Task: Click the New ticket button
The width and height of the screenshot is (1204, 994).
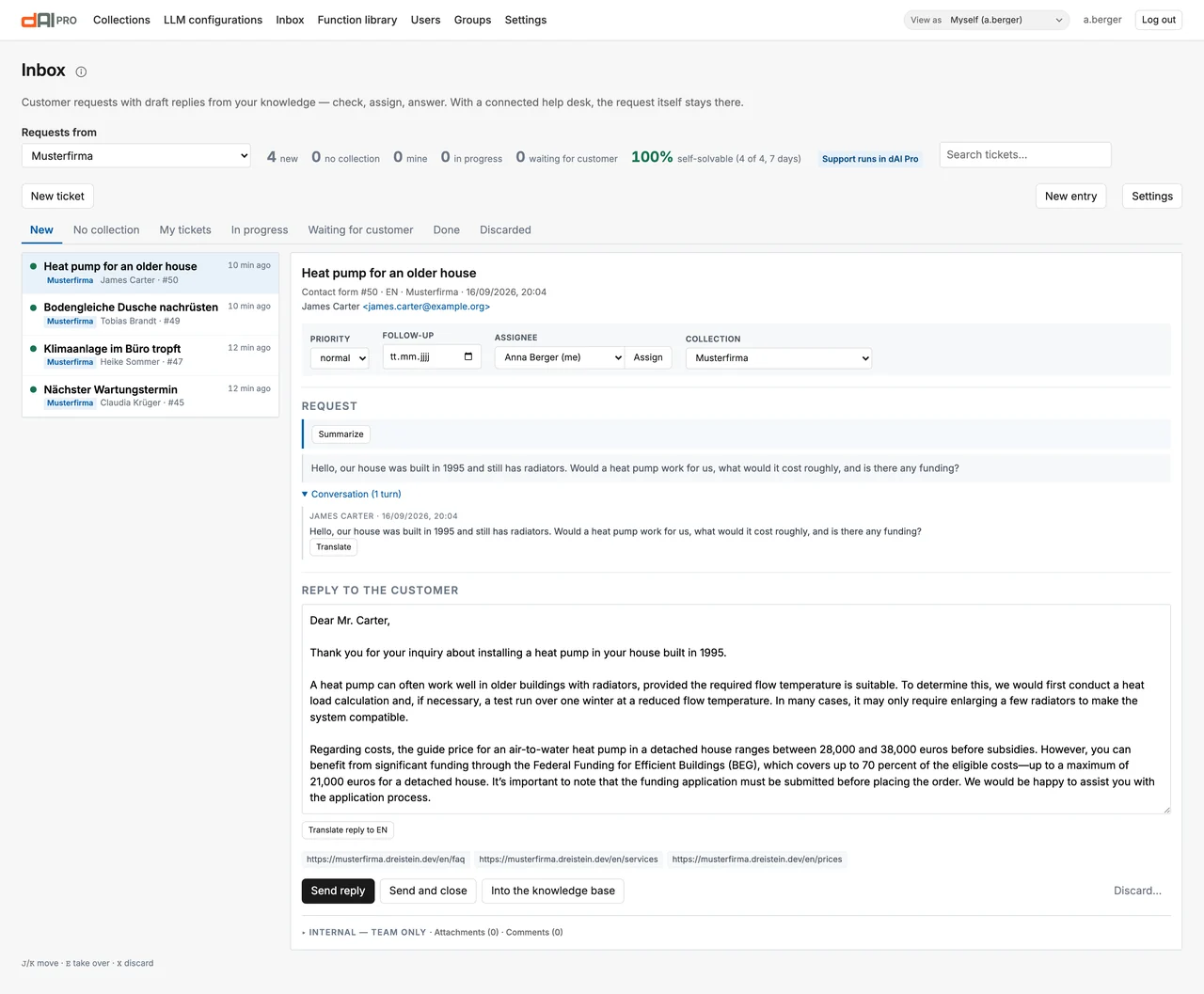Action: coord(57,197)
